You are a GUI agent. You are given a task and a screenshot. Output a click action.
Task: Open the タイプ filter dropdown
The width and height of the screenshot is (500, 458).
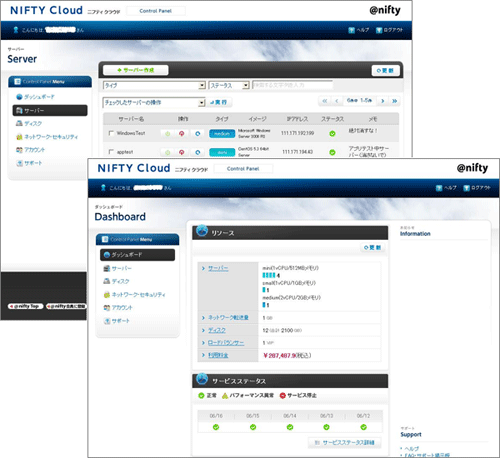(154, 86)
